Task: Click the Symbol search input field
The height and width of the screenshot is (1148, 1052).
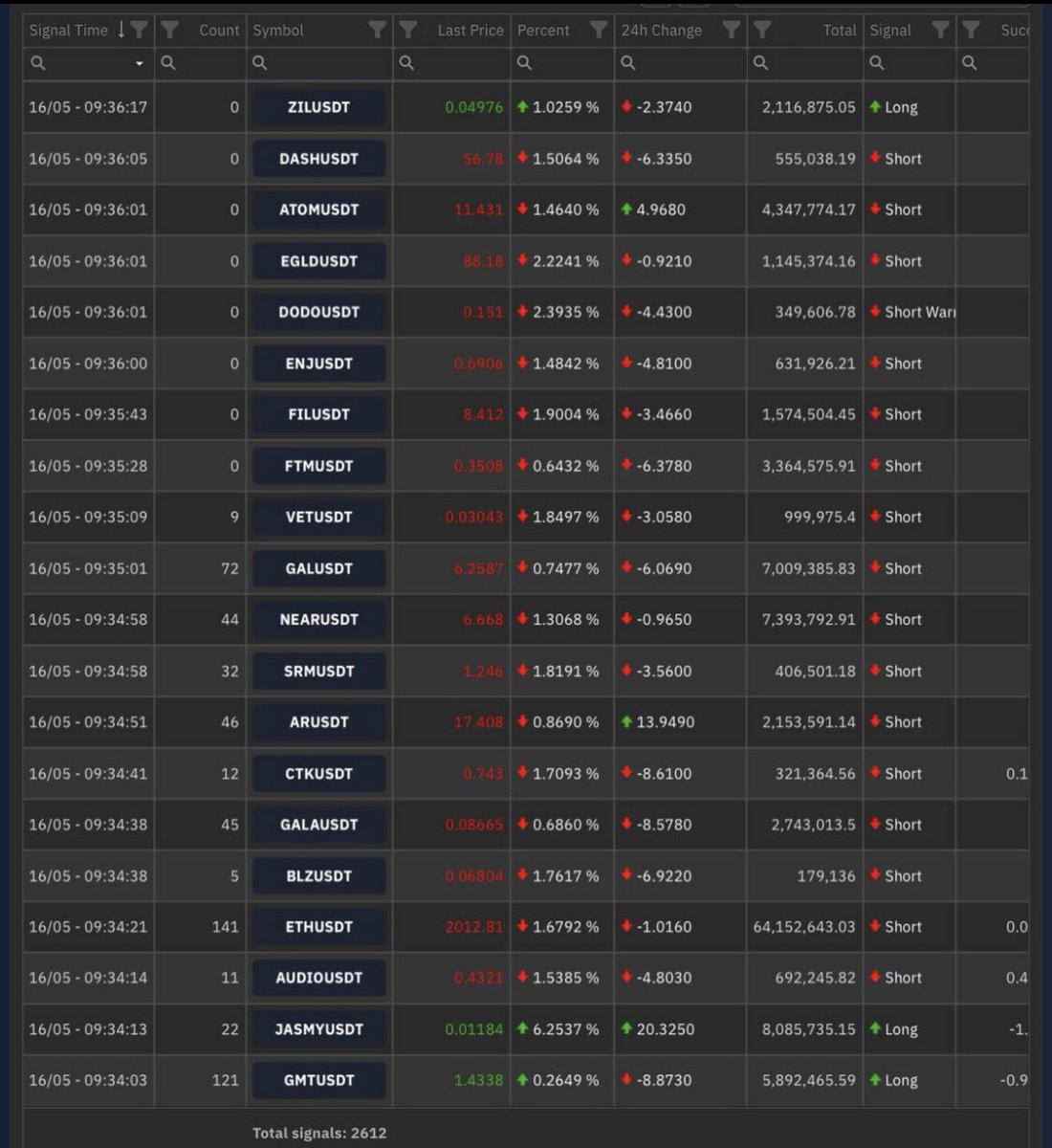Action: point(316,63)
